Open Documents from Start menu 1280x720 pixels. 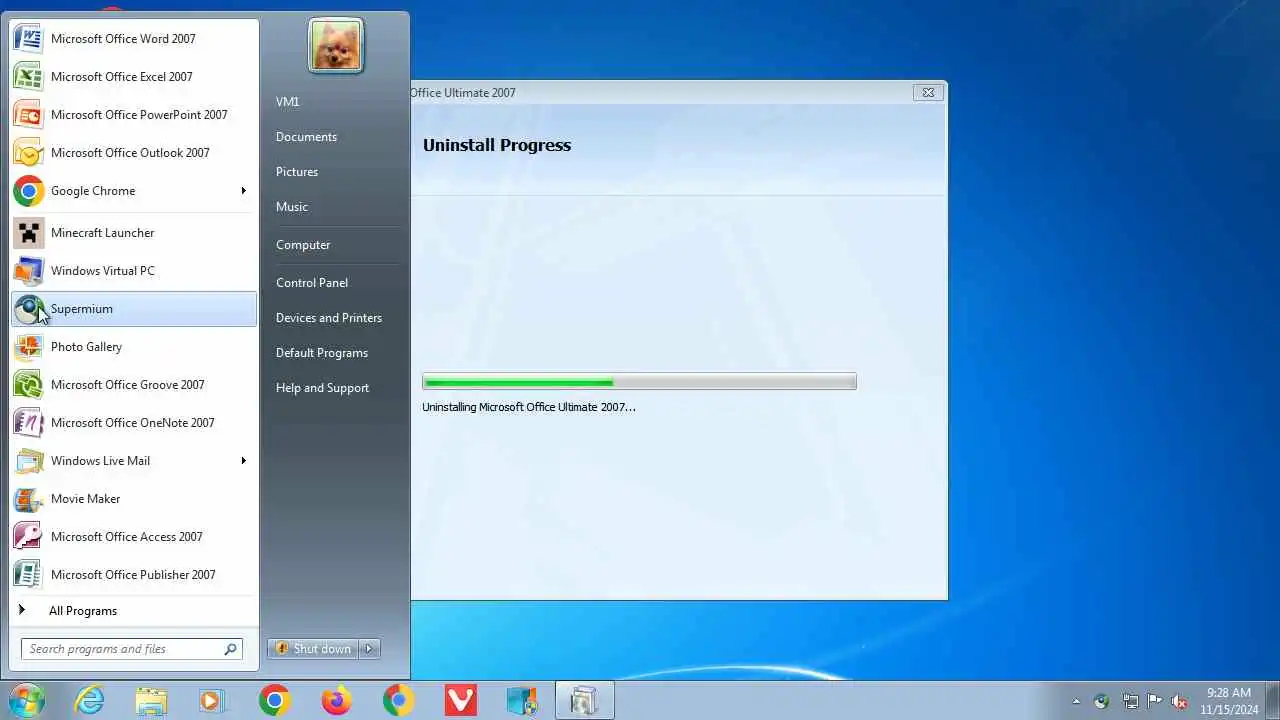(x=335, y=137)
